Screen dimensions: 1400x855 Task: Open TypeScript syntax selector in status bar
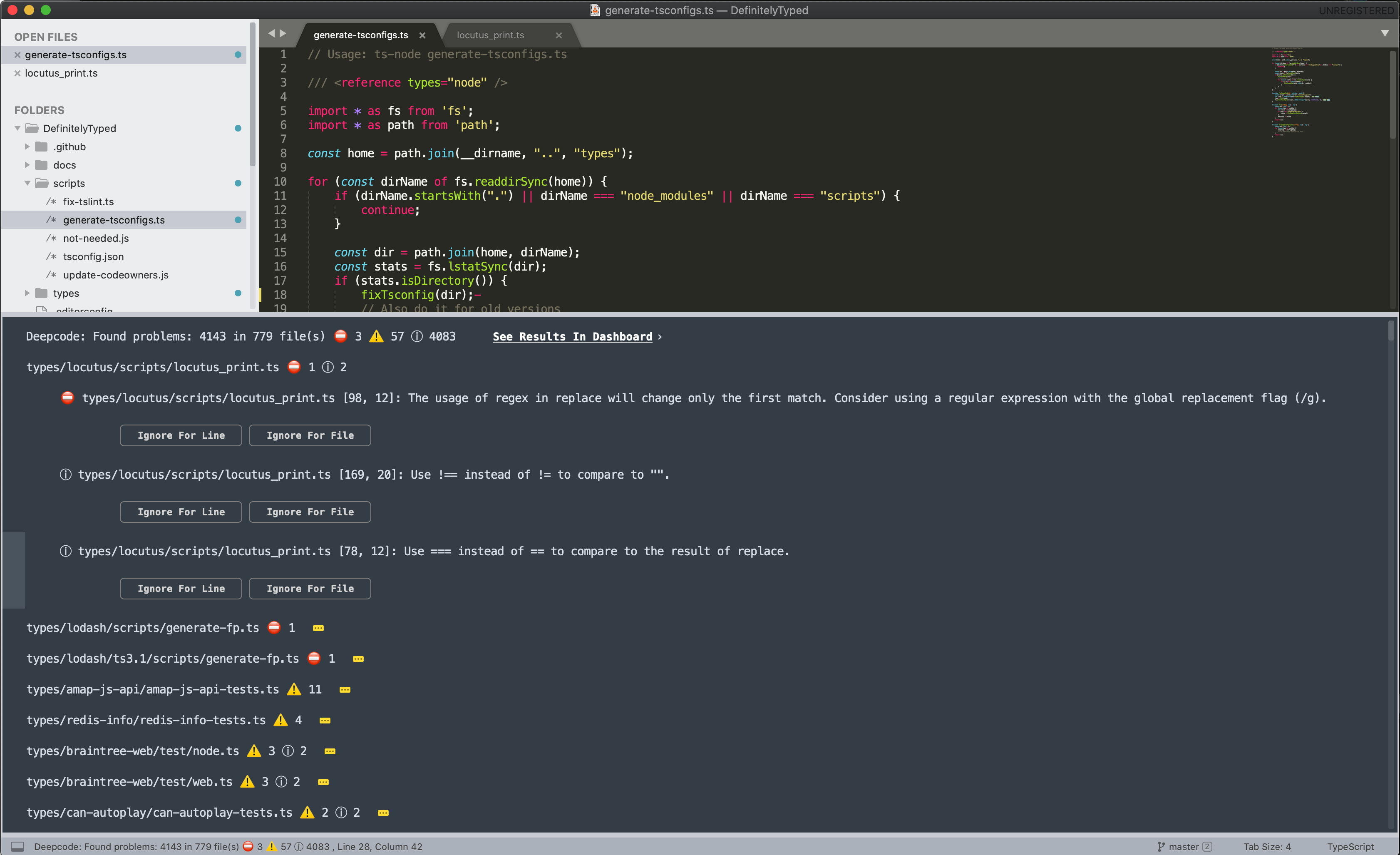pyautogui.click(x=1350, y=847)
